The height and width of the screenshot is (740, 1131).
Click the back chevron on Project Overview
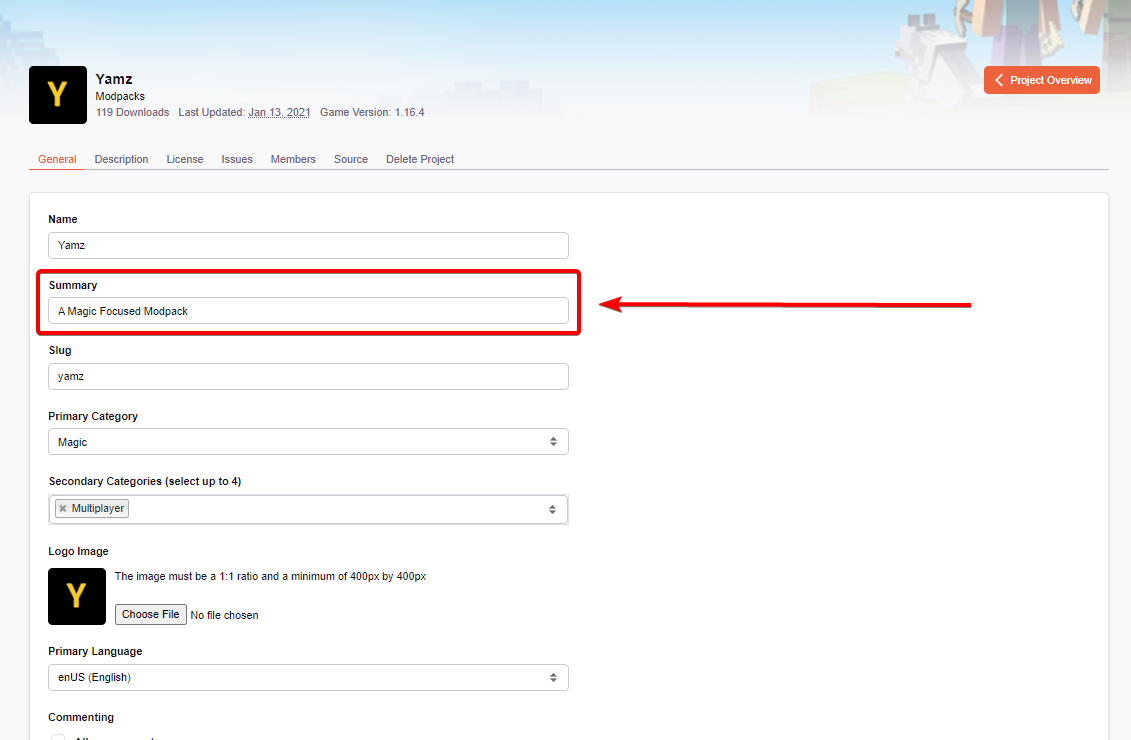999,80
